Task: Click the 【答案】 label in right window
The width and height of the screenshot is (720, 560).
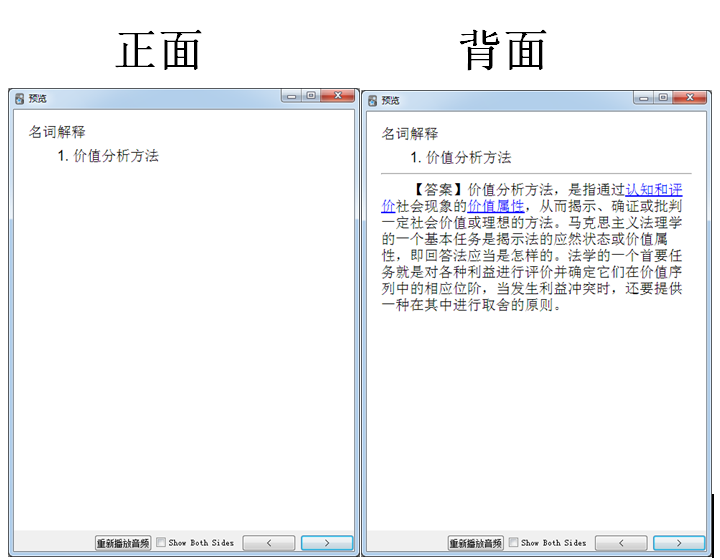Action: pyautogui.click(x=438, y=190)
